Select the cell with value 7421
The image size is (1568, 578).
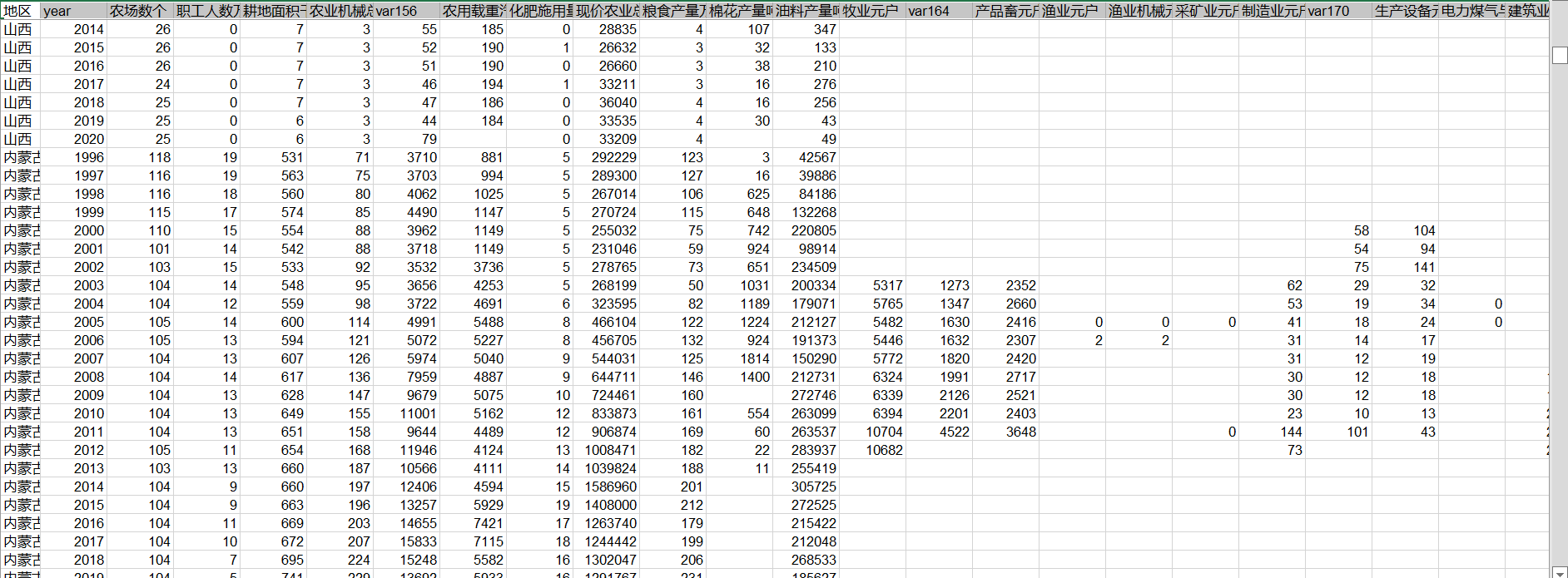[473, 523]
